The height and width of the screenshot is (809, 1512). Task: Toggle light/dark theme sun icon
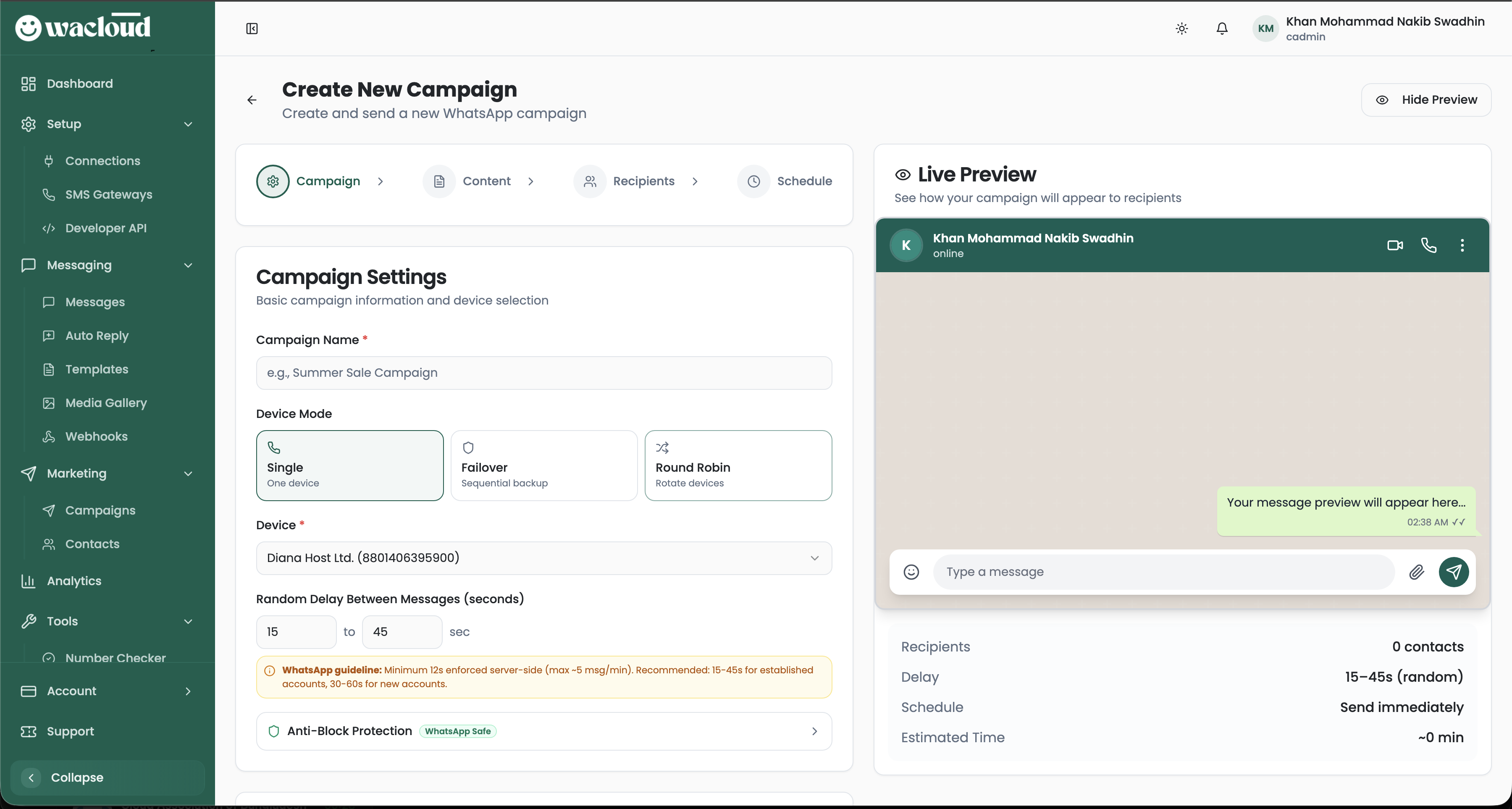point(1181,28)
